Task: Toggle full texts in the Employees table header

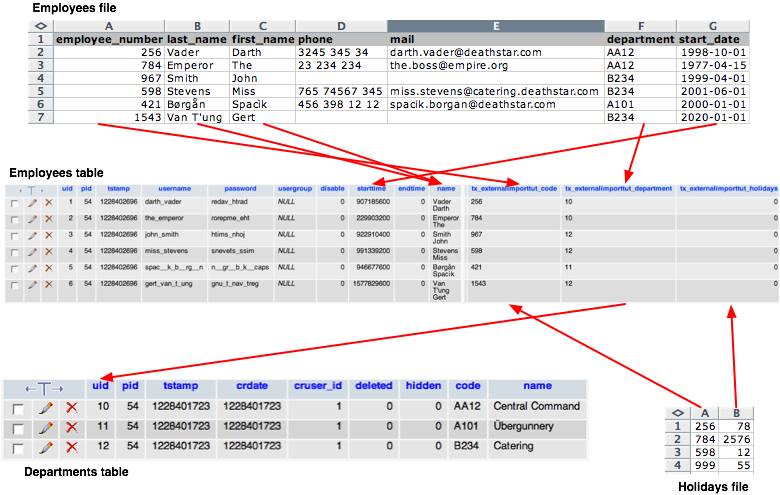Action: [x=33, y=188]
